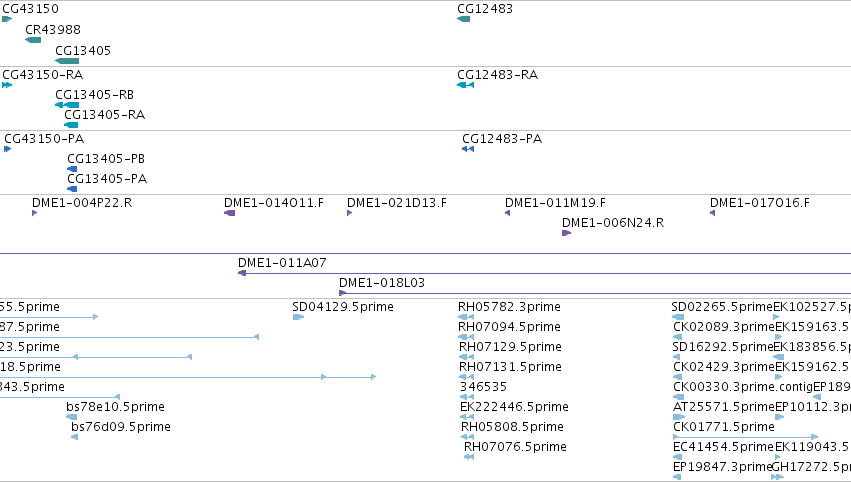Select the DME1-021D13.F BAC end triangle

point(350,213)
